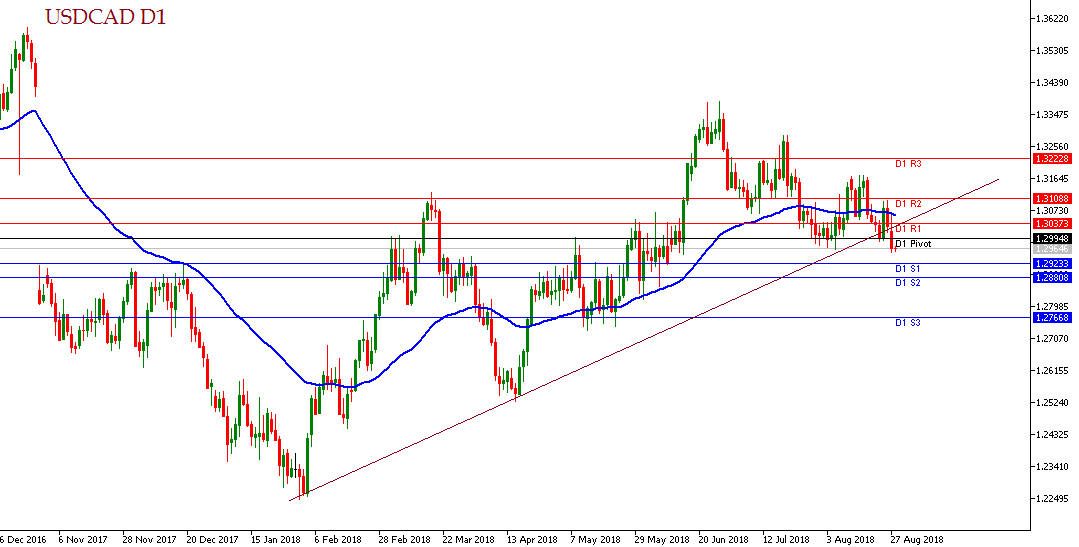Click the 1.30373 red price tag
Image resolution: width=1079 pixels, height=547 pixels.
click(x=1052, y=224)
